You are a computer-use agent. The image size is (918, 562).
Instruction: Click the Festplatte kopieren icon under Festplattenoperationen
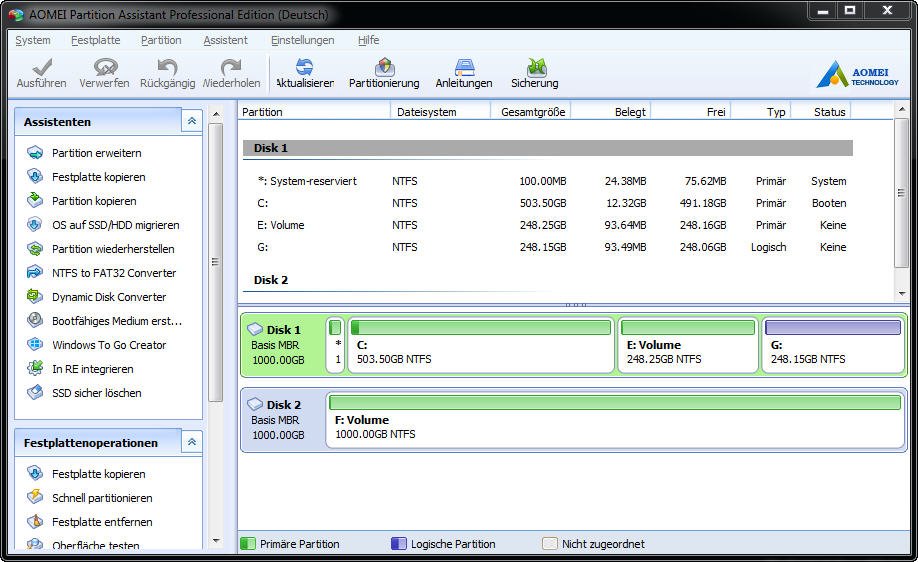35,474
